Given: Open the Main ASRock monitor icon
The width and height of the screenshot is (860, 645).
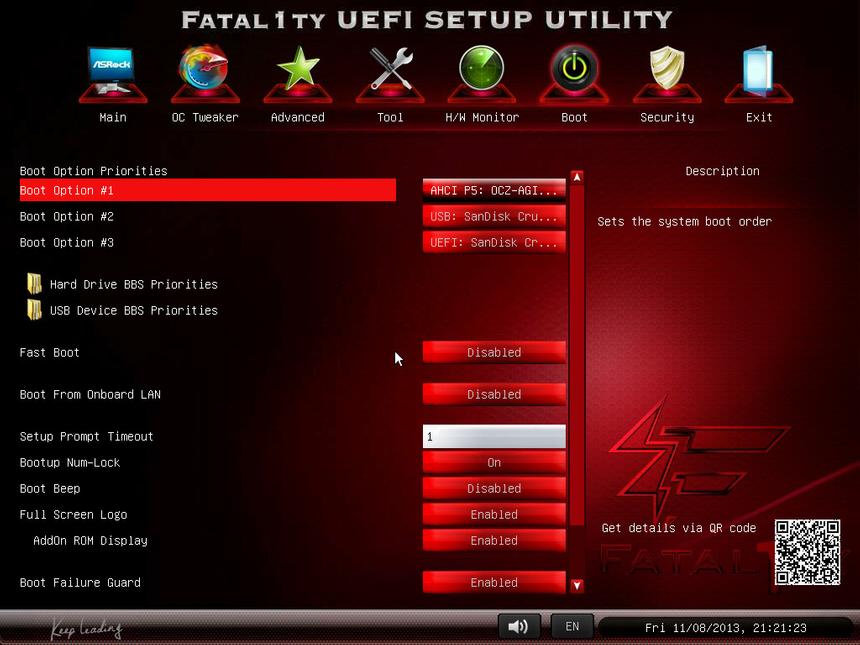Looking at the screenshot, I should (112, 73).
